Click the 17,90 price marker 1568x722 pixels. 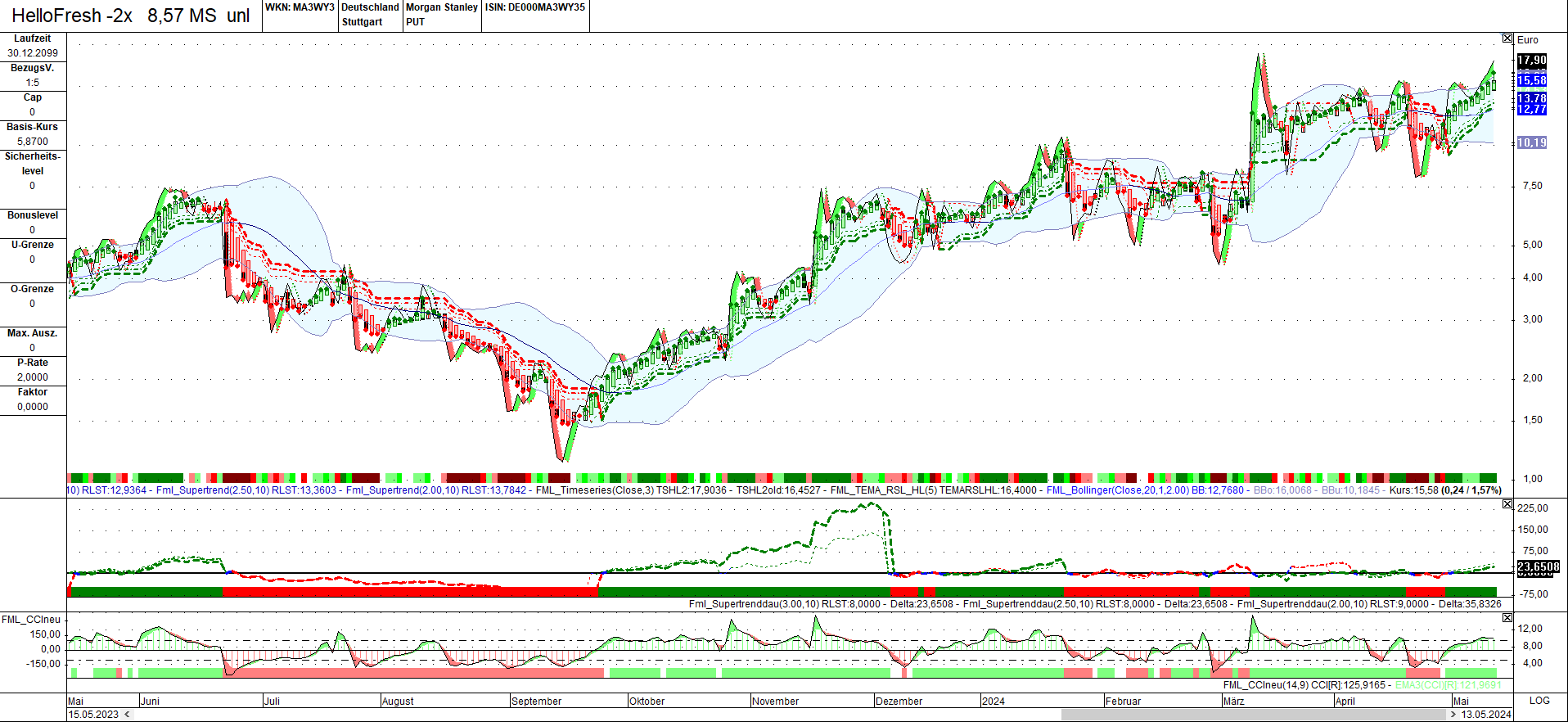(1532, 60)
